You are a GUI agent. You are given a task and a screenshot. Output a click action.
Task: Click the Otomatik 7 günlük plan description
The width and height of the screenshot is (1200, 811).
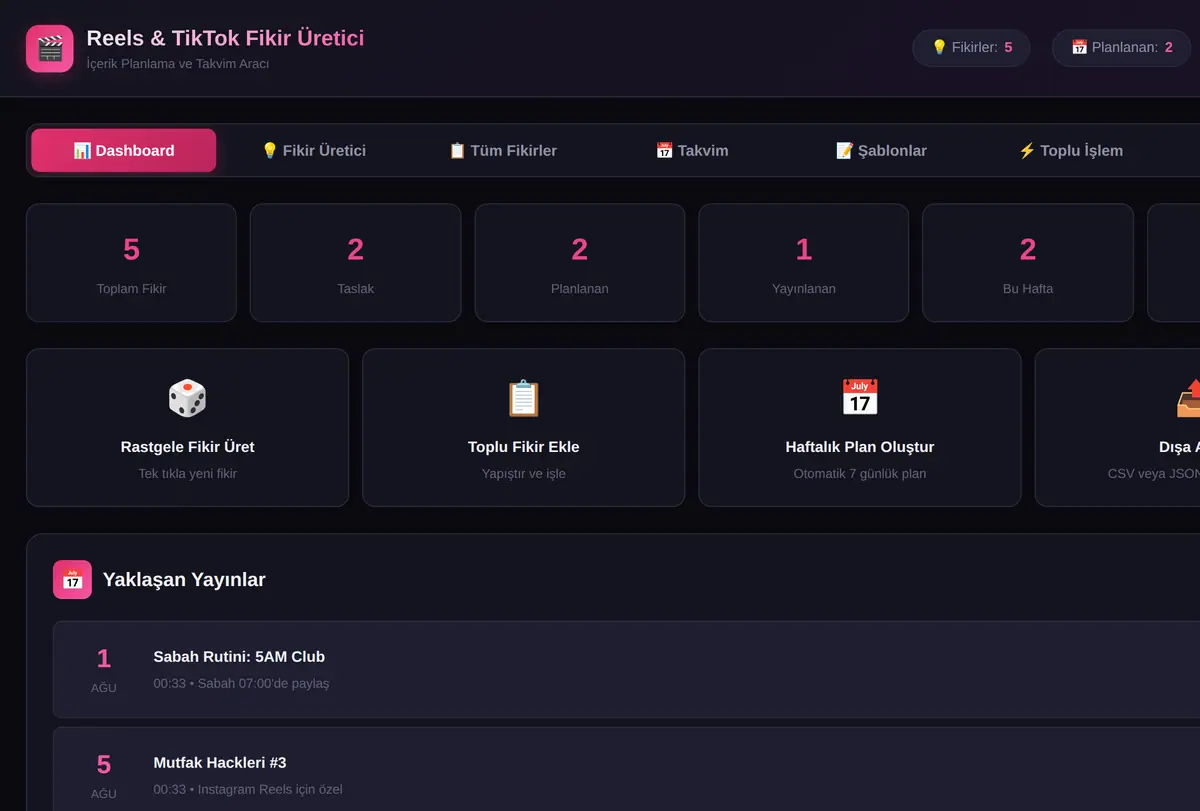tap(859, 474)
